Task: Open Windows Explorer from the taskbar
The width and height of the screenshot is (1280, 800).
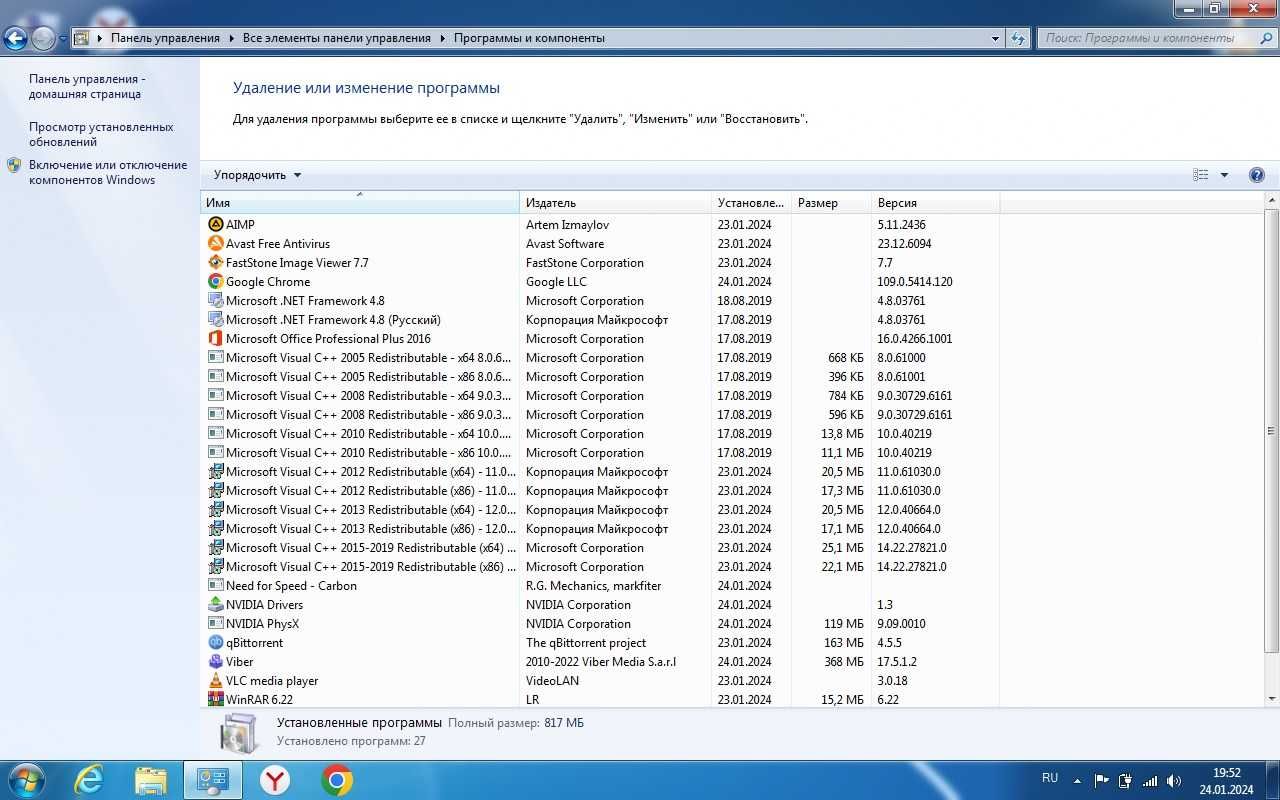Action: point(150,780)
